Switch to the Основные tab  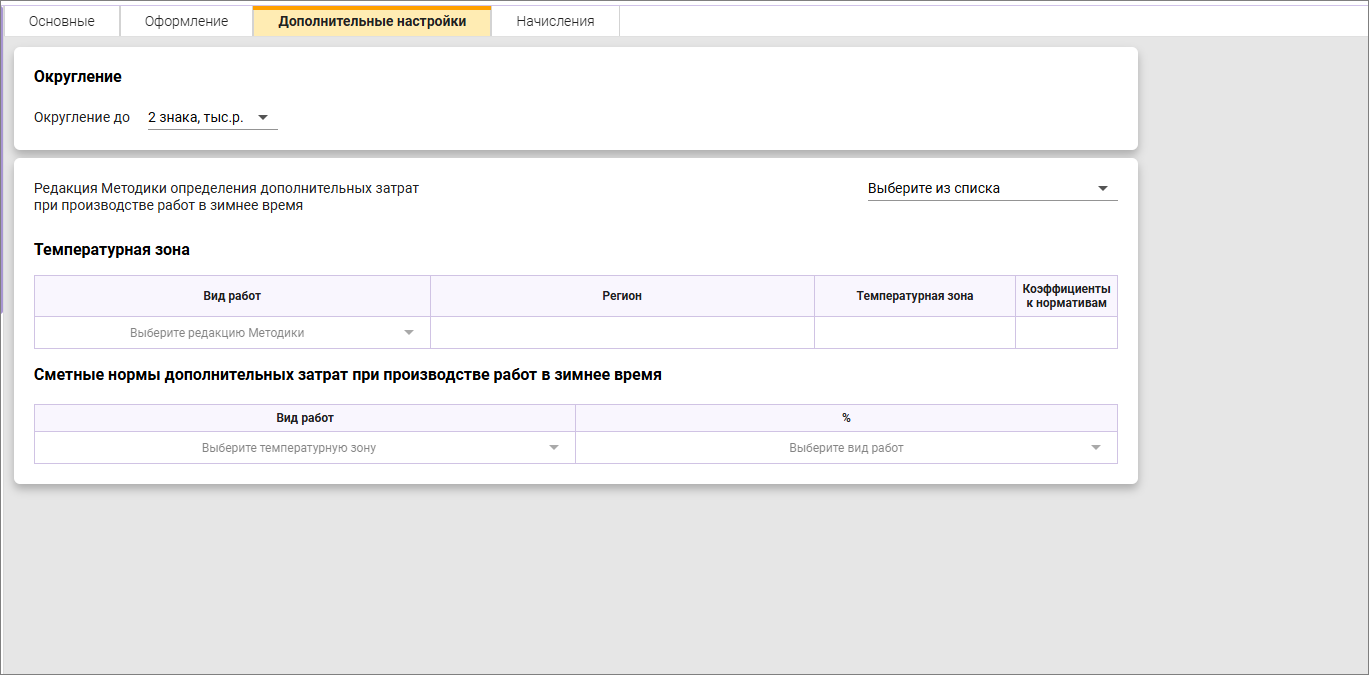click(x=62, y=21)
